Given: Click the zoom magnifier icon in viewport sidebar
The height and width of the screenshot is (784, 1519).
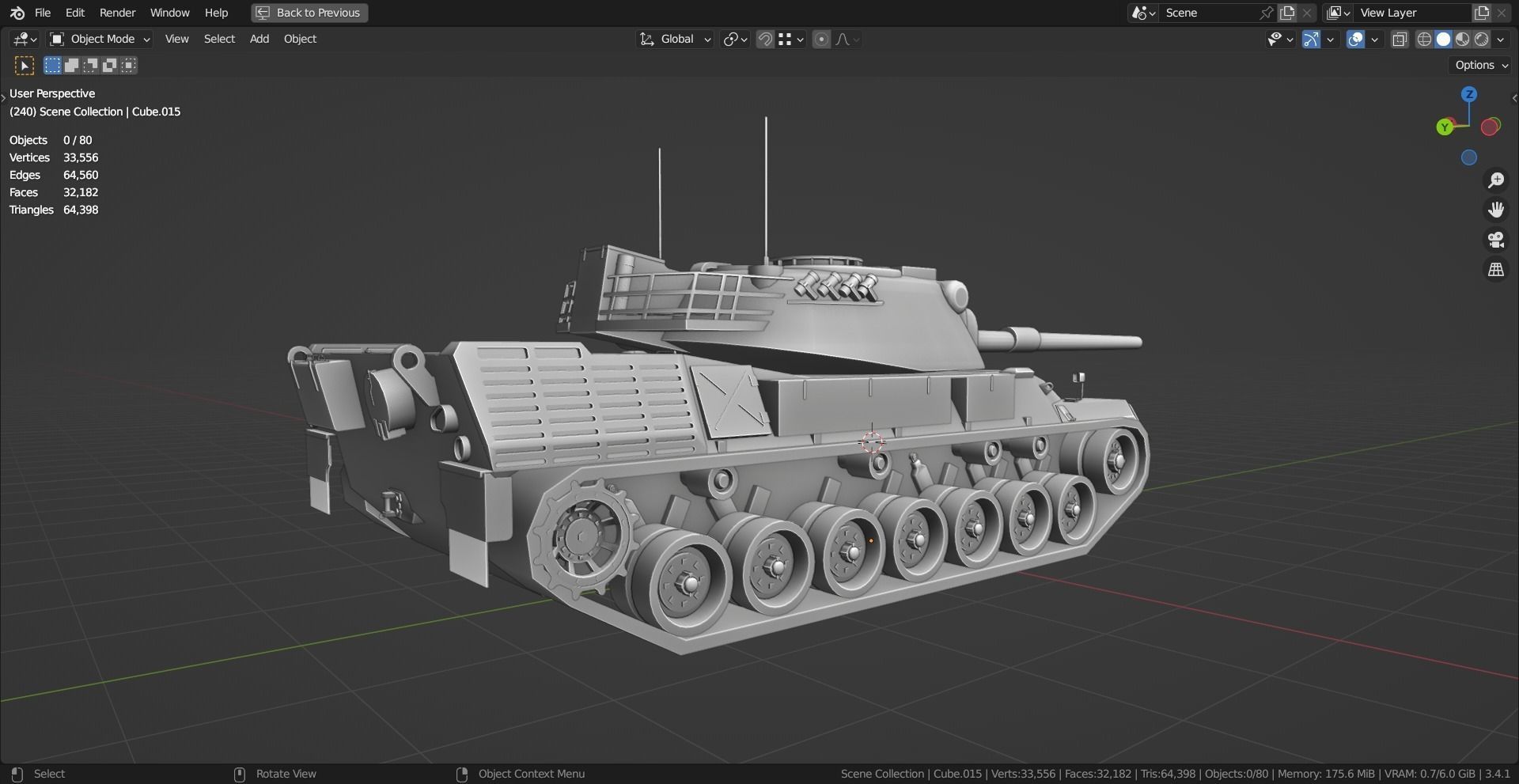Looking at the screenshot, I should tap(1495, 180).
